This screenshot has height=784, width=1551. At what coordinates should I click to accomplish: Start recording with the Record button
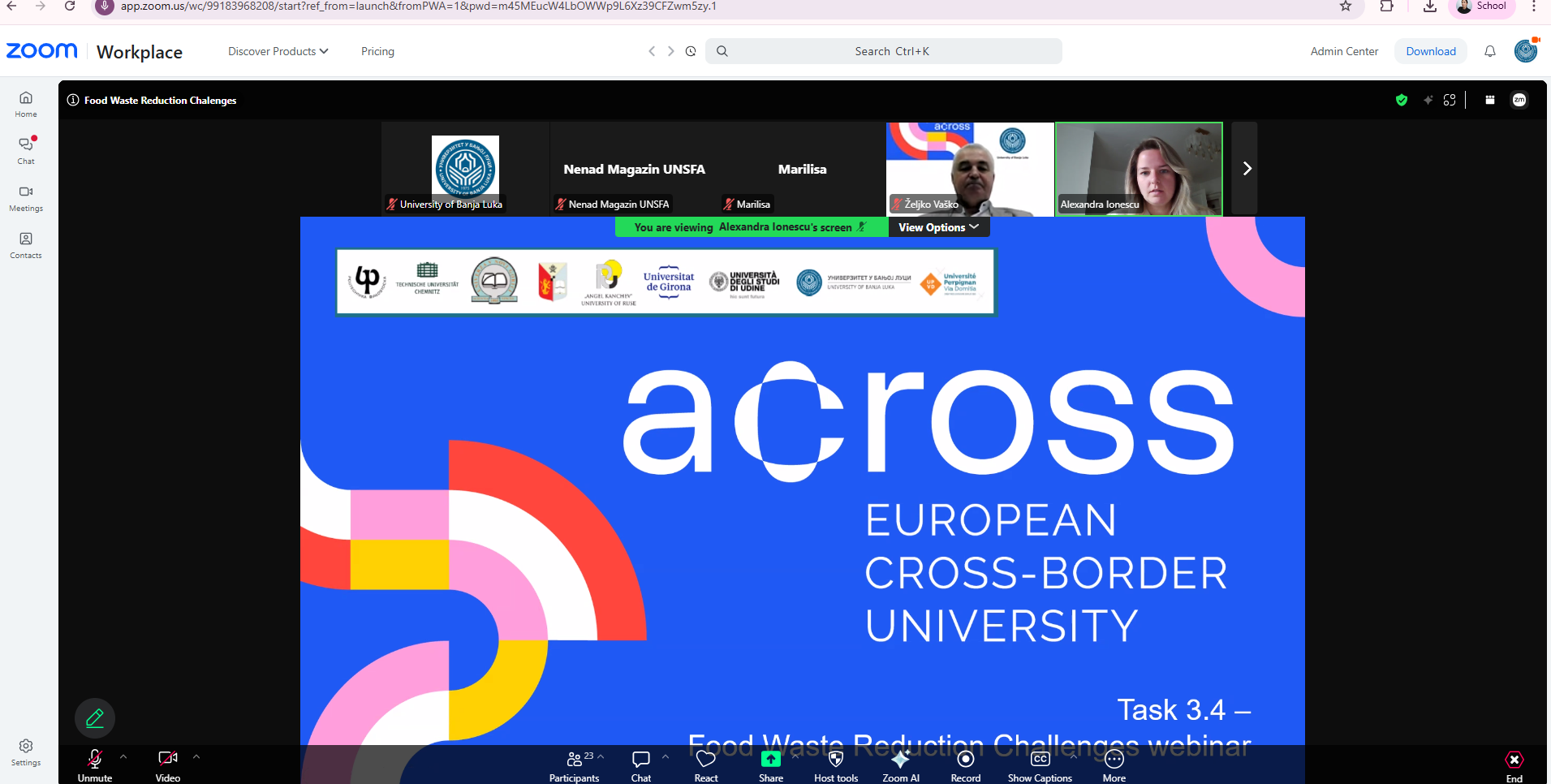point(966,765)
